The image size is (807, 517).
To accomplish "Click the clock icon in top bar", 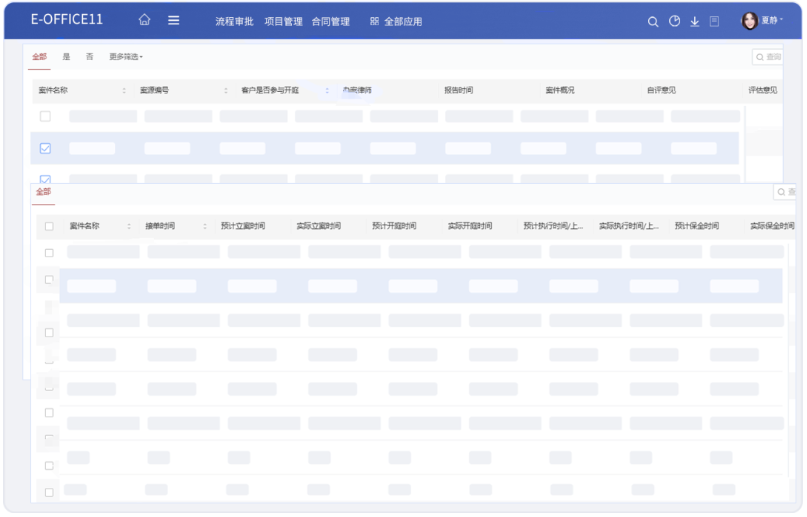I will (674, 21).
